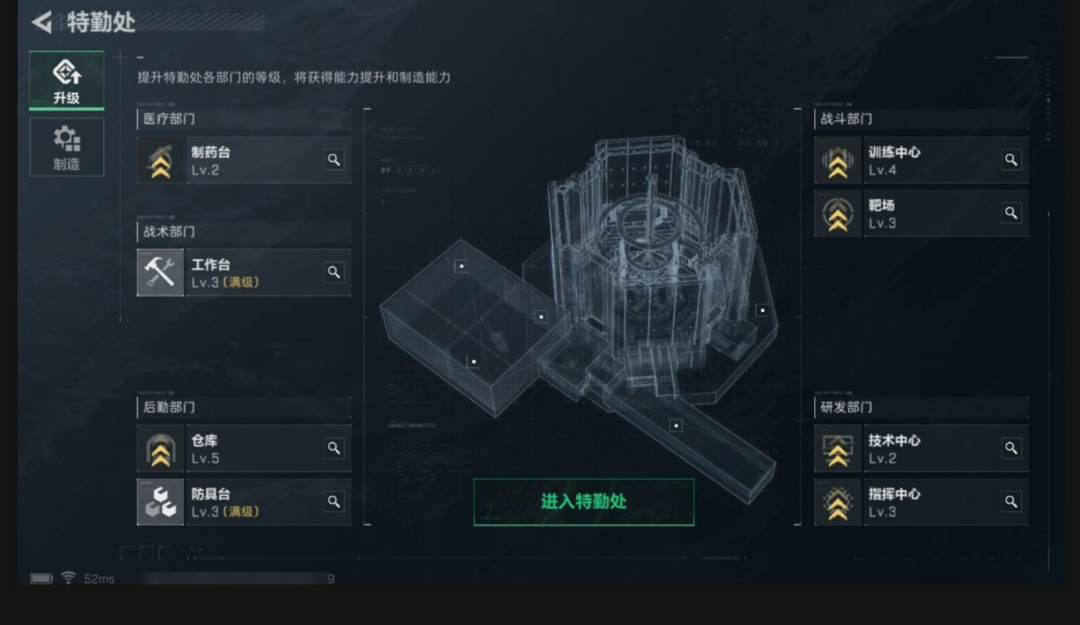This screenshot has height=625, width=1080.
Task: Select the 制药台 upgrade chevron icon
Action: point(160,160)
